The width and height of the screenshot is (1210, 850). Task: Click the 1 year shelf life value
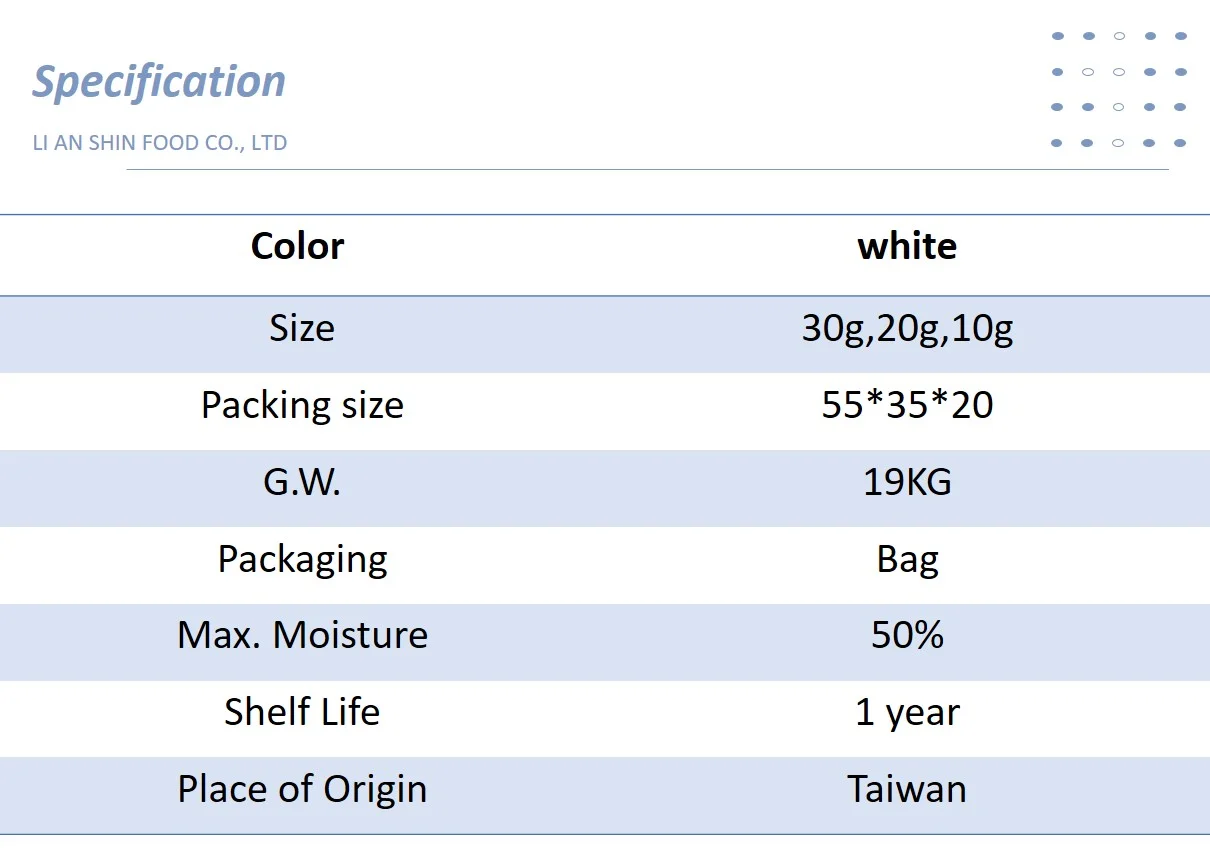click(907, 712)
